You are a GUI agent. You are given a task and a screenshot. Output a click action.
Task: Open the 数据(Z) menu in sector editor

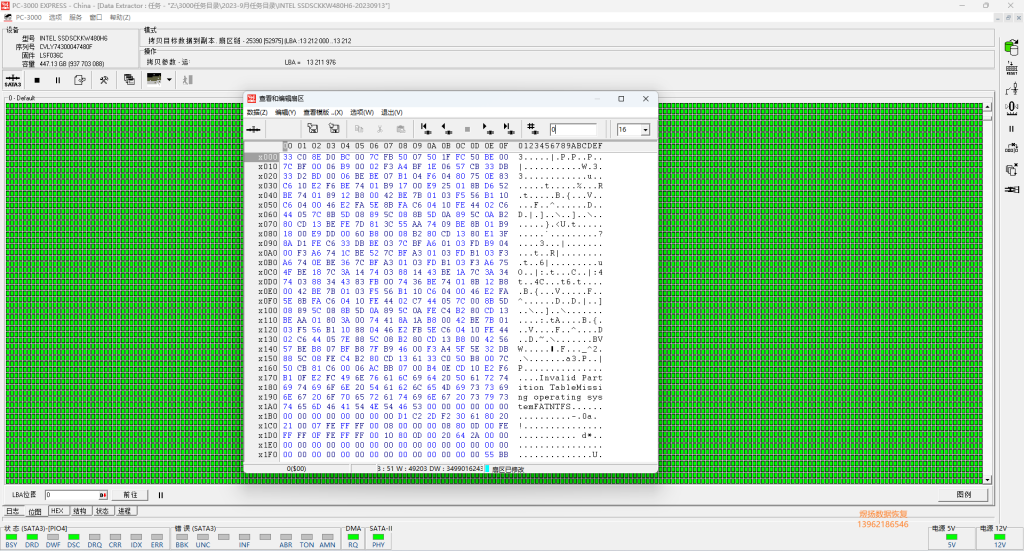pos(257,112)
